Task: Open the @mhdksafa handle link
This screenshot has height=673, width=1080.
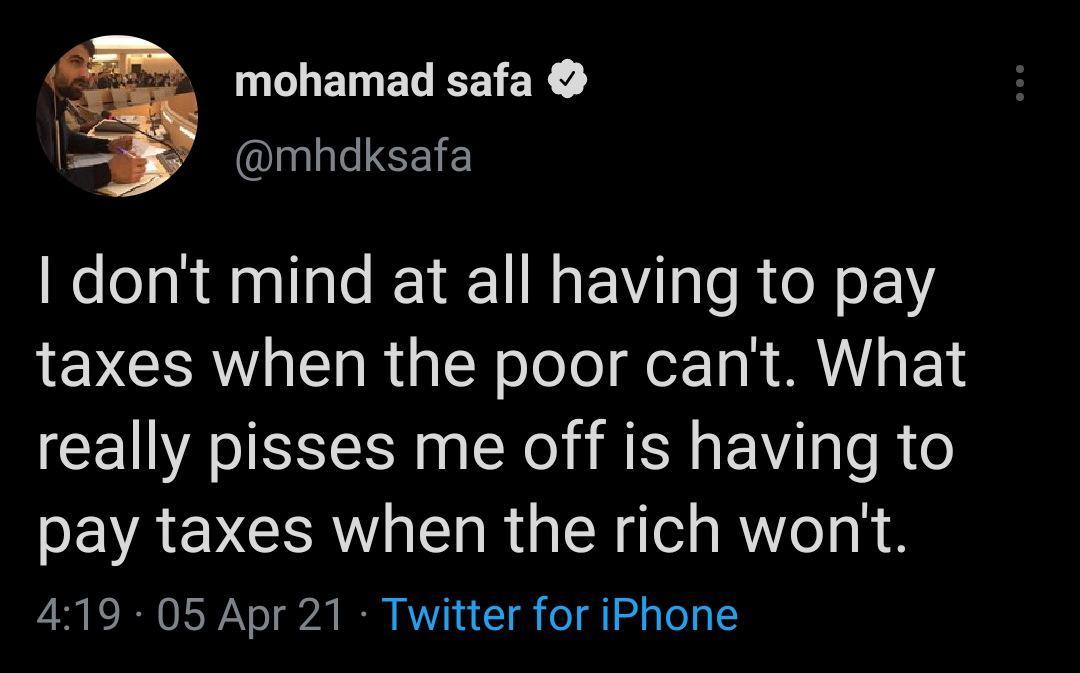Action: [x=352, y=157]
